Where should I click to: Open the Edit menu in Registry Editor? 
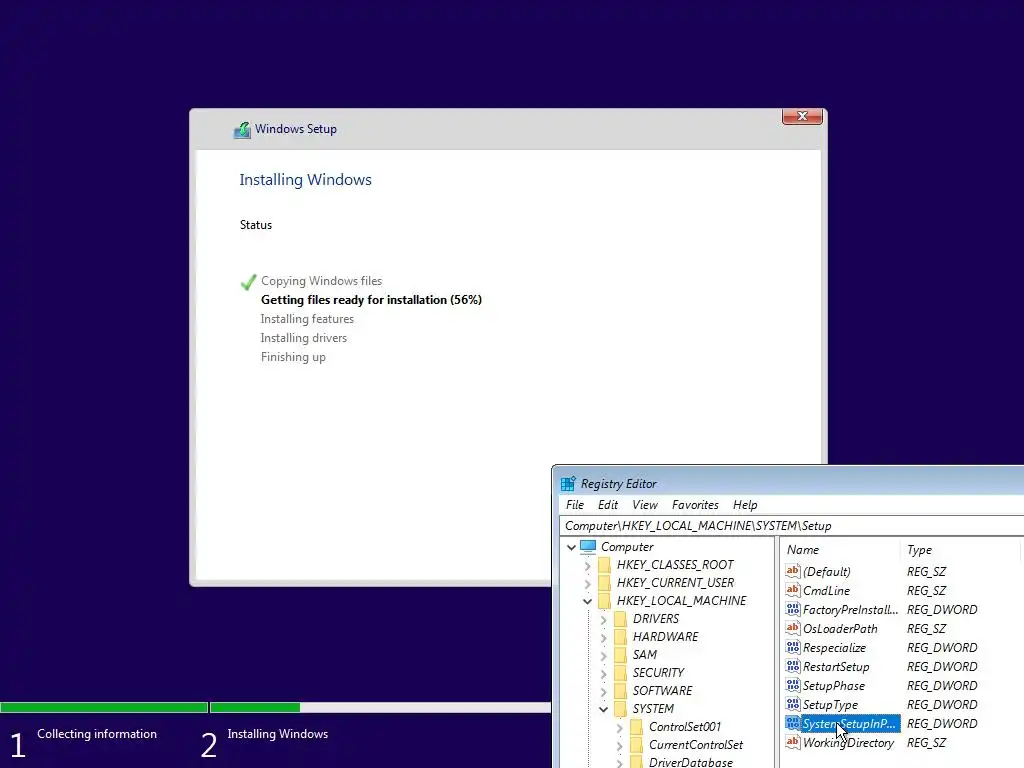coord(607,505)
